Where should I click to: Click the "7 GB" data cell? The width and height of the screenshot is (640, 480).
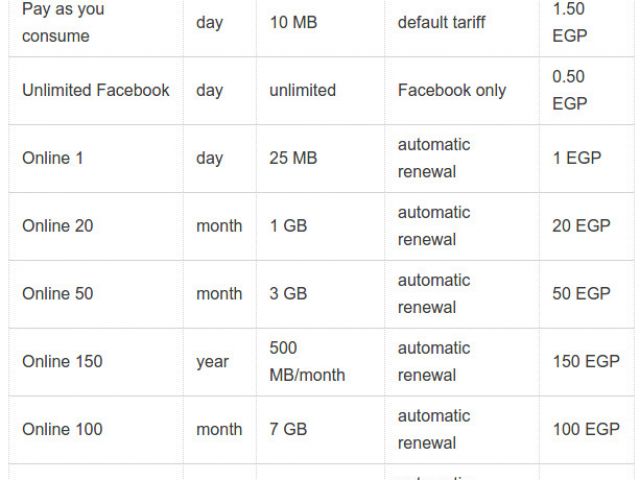(289, 430)
